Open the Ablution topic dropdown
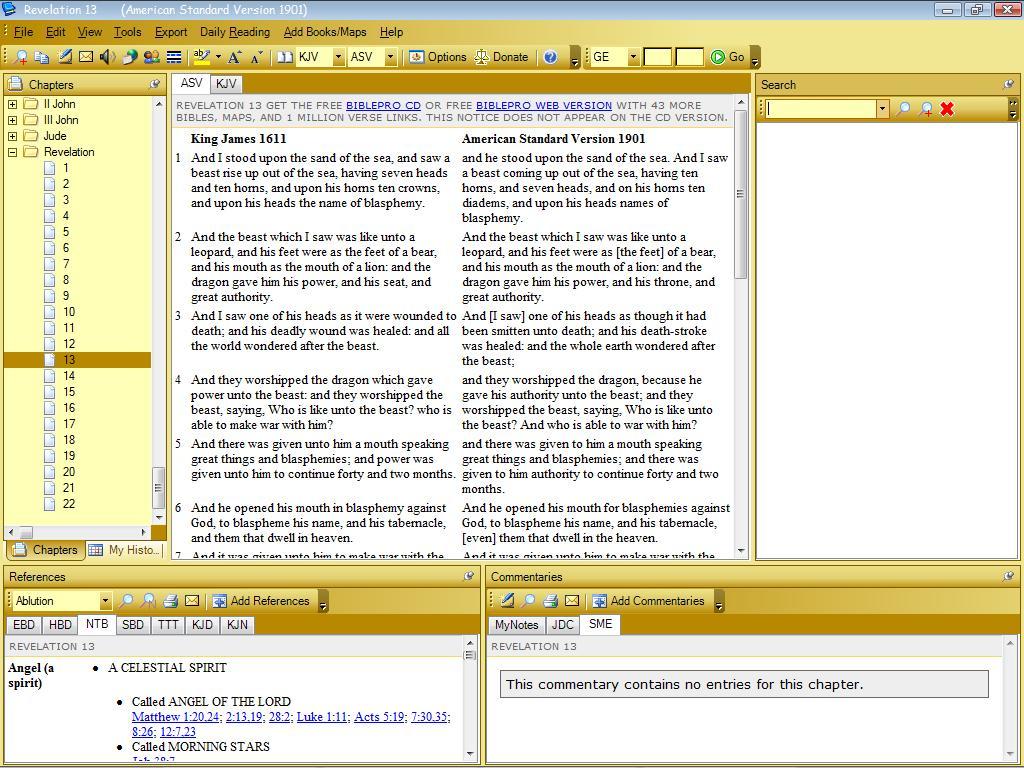 click(105, 601)
